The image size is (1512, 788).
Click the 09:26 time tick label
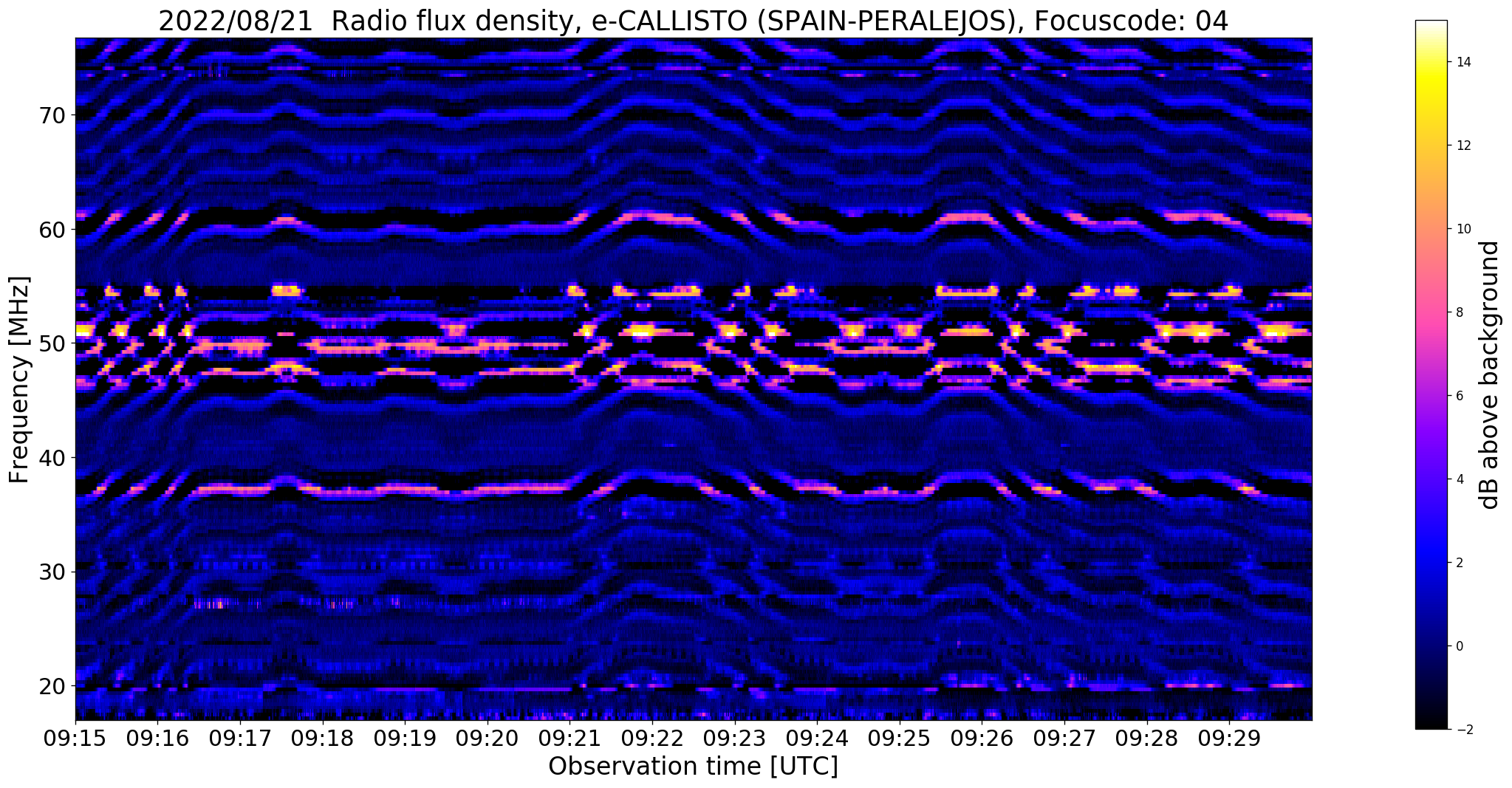coord(982,738)
